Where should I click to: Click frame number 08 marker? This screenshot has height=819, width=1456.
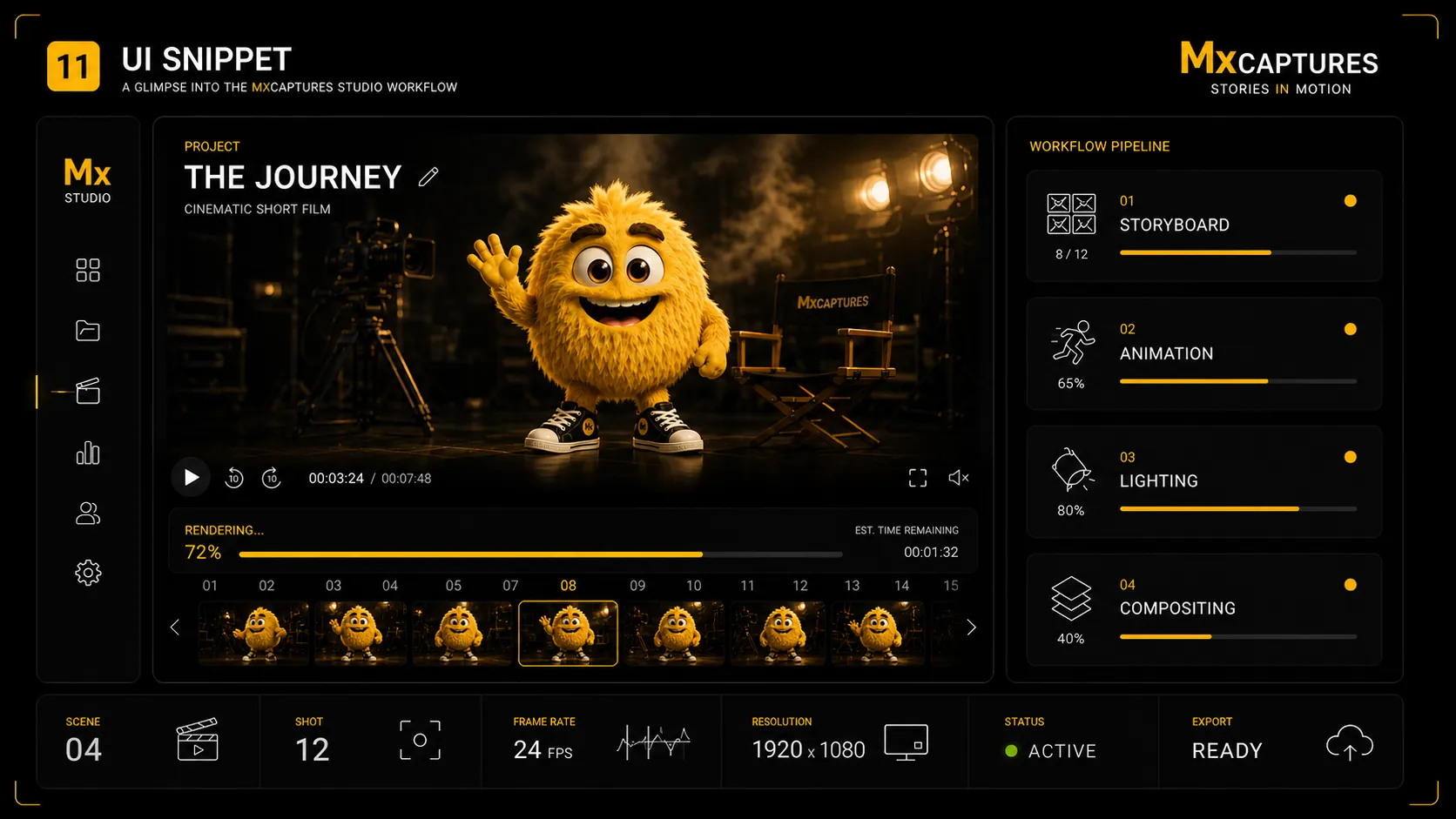(568, 586)
